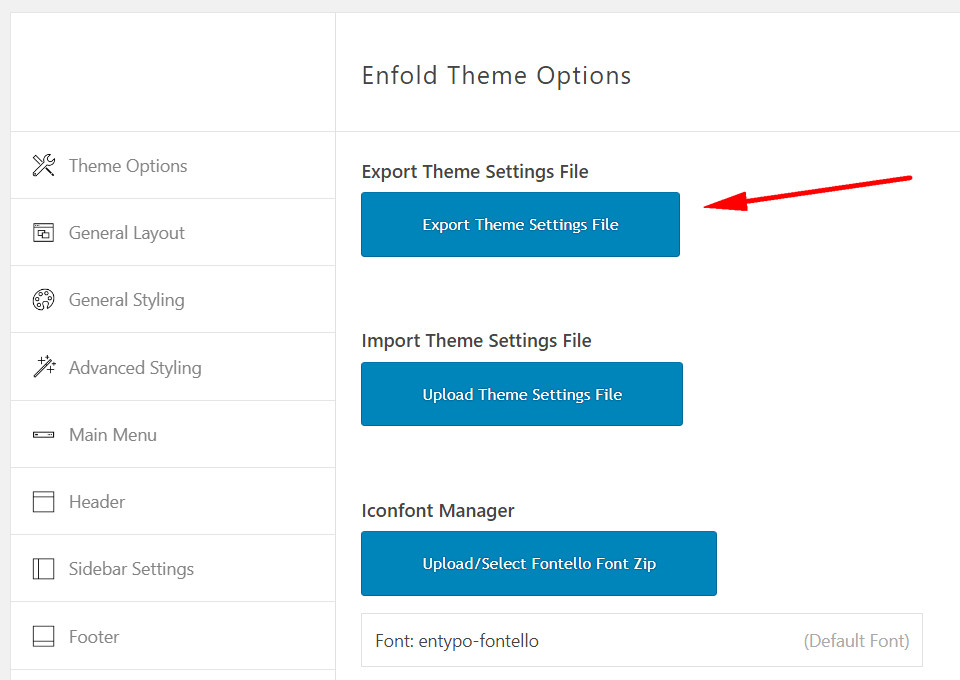960x680 pixels.
Task: Click the wrench icon beside Theme Options
Action: (43, 165)
